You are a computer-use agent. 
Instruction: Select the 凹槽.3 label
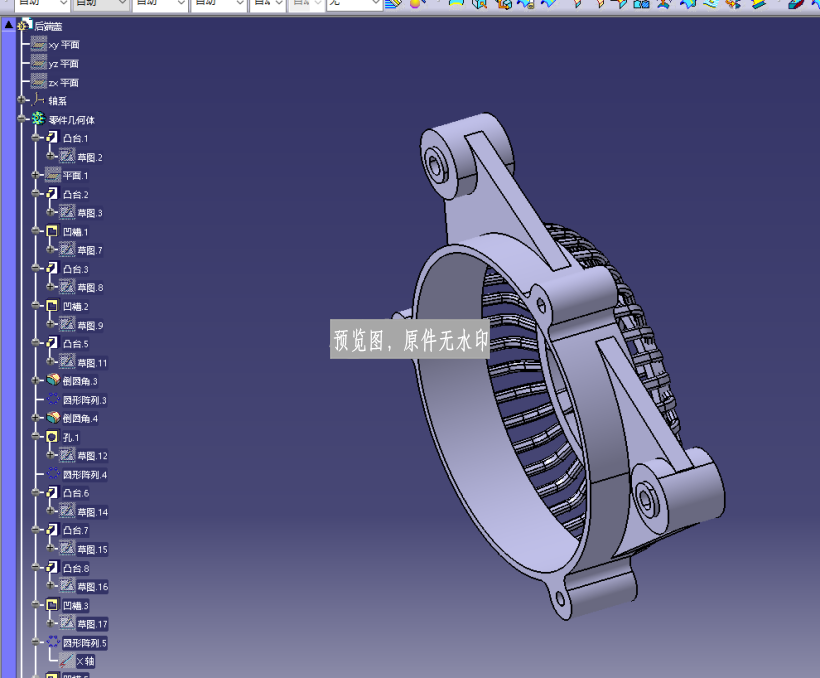click(76, 606)
